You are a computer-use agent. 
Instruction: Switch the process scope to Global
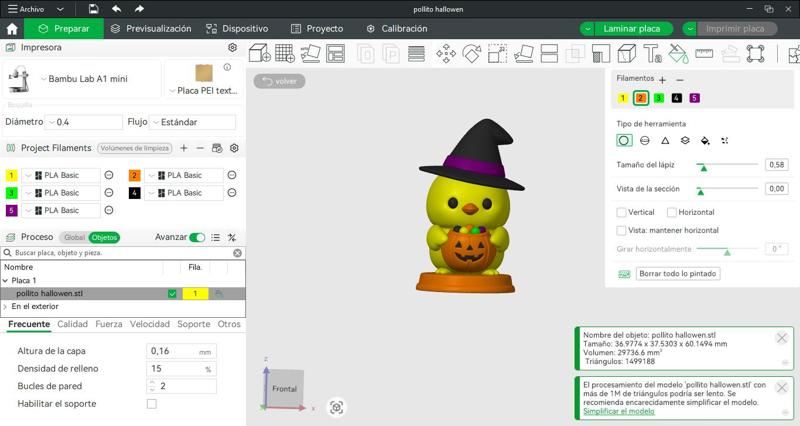coord(74,237)
